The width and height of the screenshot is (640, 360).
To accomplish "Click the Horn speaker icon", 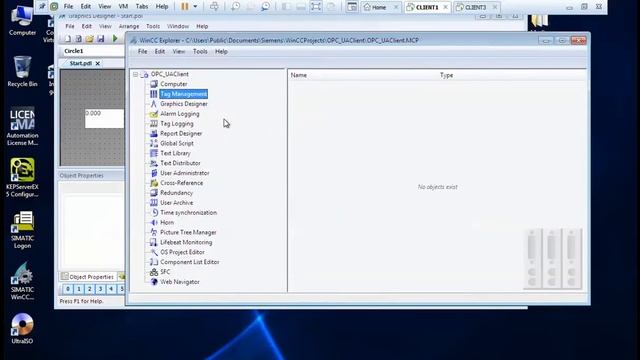I will click(x=154, y=222).
